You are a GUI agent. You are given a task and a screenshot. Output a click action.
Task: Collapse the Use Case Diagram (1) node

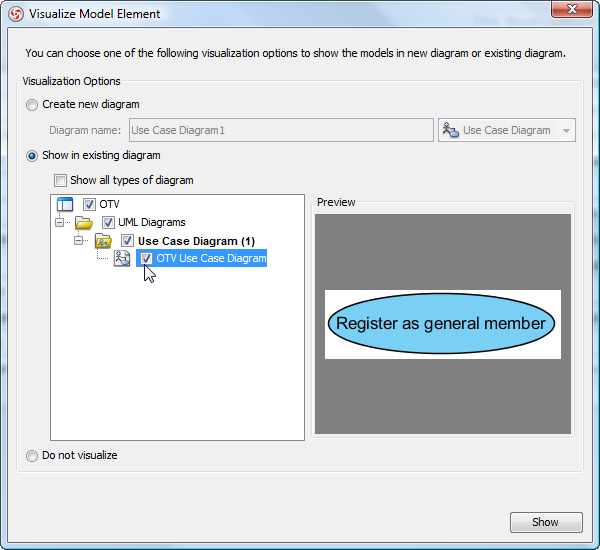click(x=78, y=241)
